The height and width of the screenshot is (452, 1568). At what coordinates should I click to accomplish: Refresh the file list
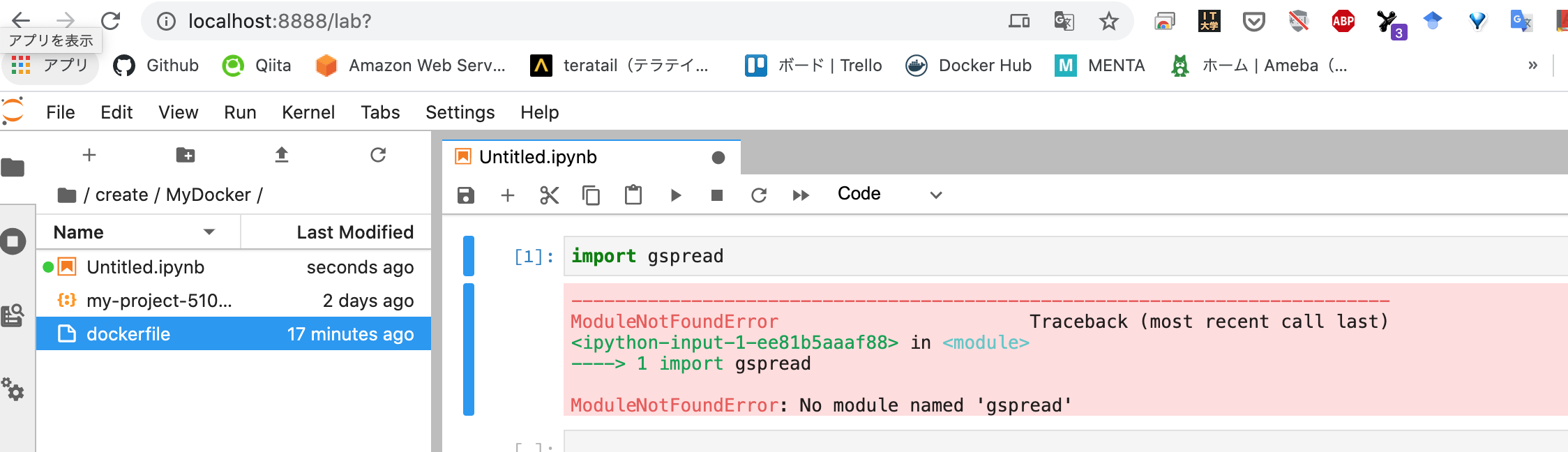[x=378, y=155]
